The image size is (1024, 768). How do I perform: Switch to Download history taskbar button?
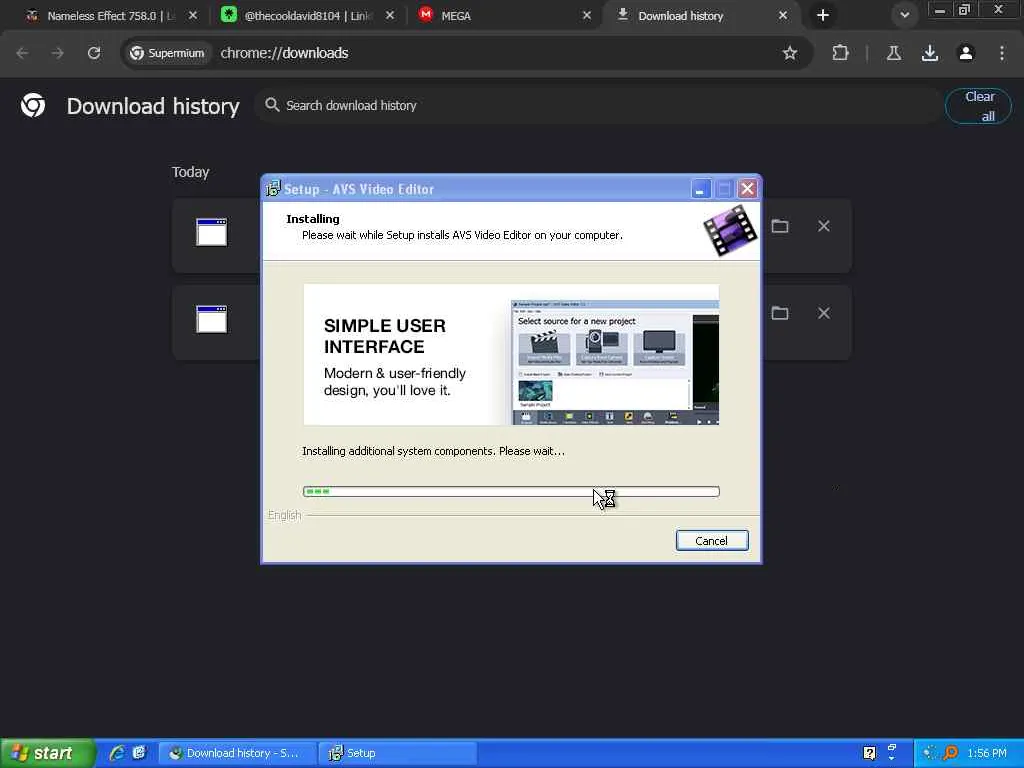[x=236, y=753]
